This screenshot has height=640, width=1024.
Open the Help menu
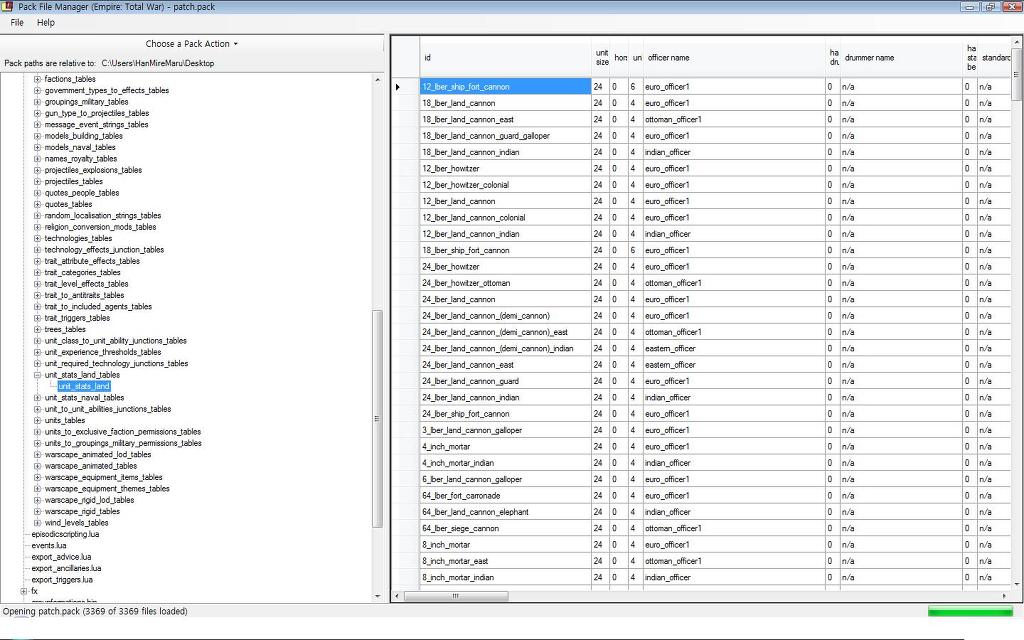(x=46, y=22)
